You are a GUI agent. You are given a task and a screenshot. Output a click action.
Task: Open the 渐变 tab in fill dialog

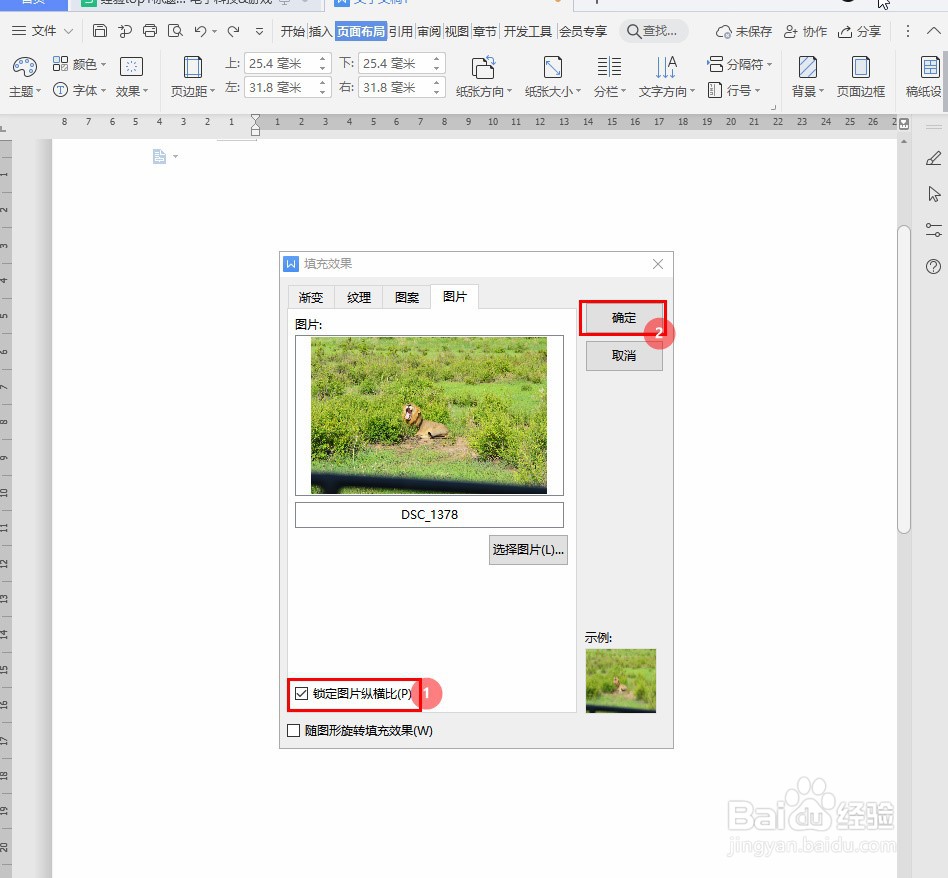(x=311, y=297)
